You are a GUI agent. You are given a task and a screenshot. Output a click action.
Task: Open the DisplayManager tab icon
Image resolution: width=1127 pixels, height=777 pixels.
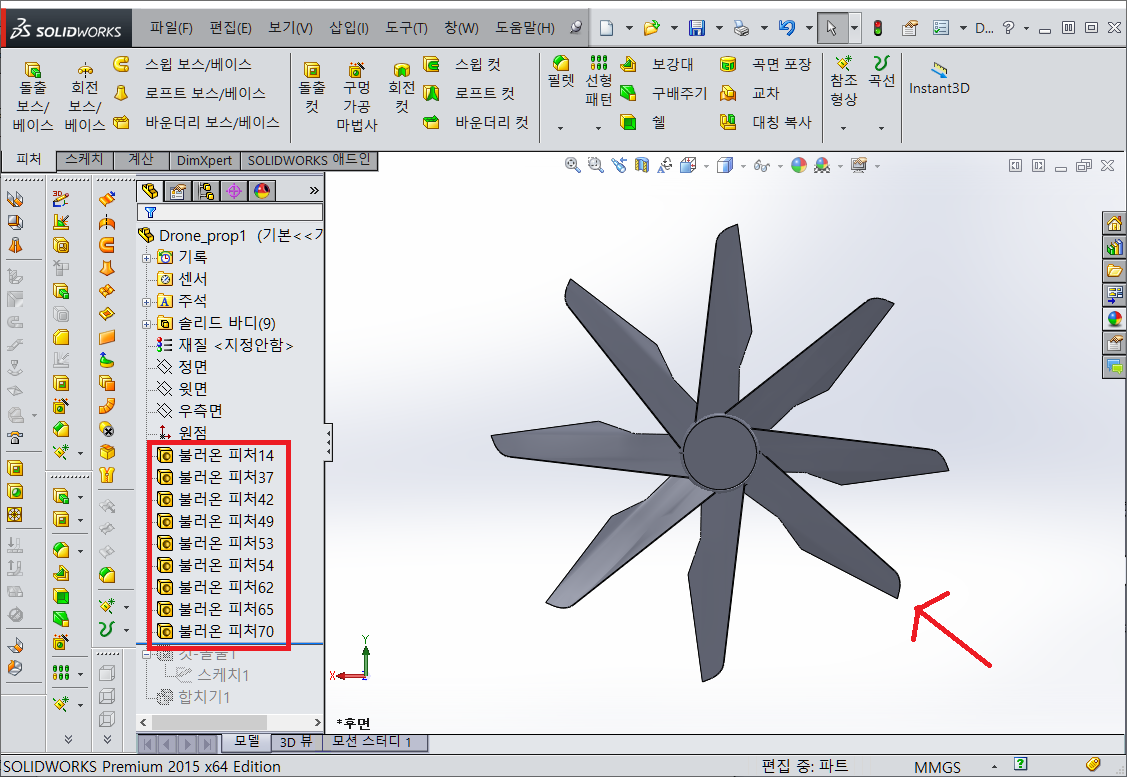click(262, 190)
